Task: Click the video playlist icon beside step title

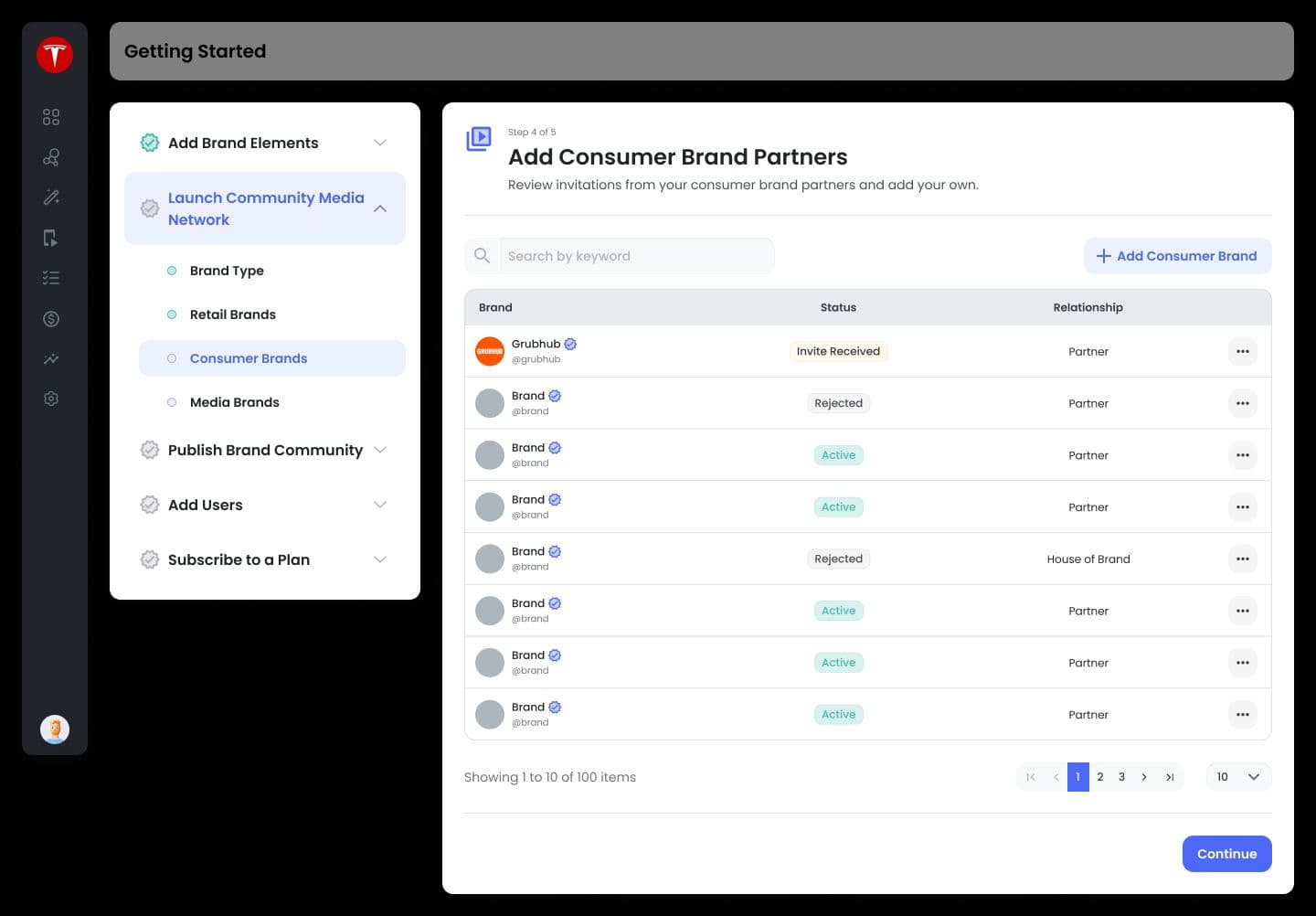Action: [479, 139]
